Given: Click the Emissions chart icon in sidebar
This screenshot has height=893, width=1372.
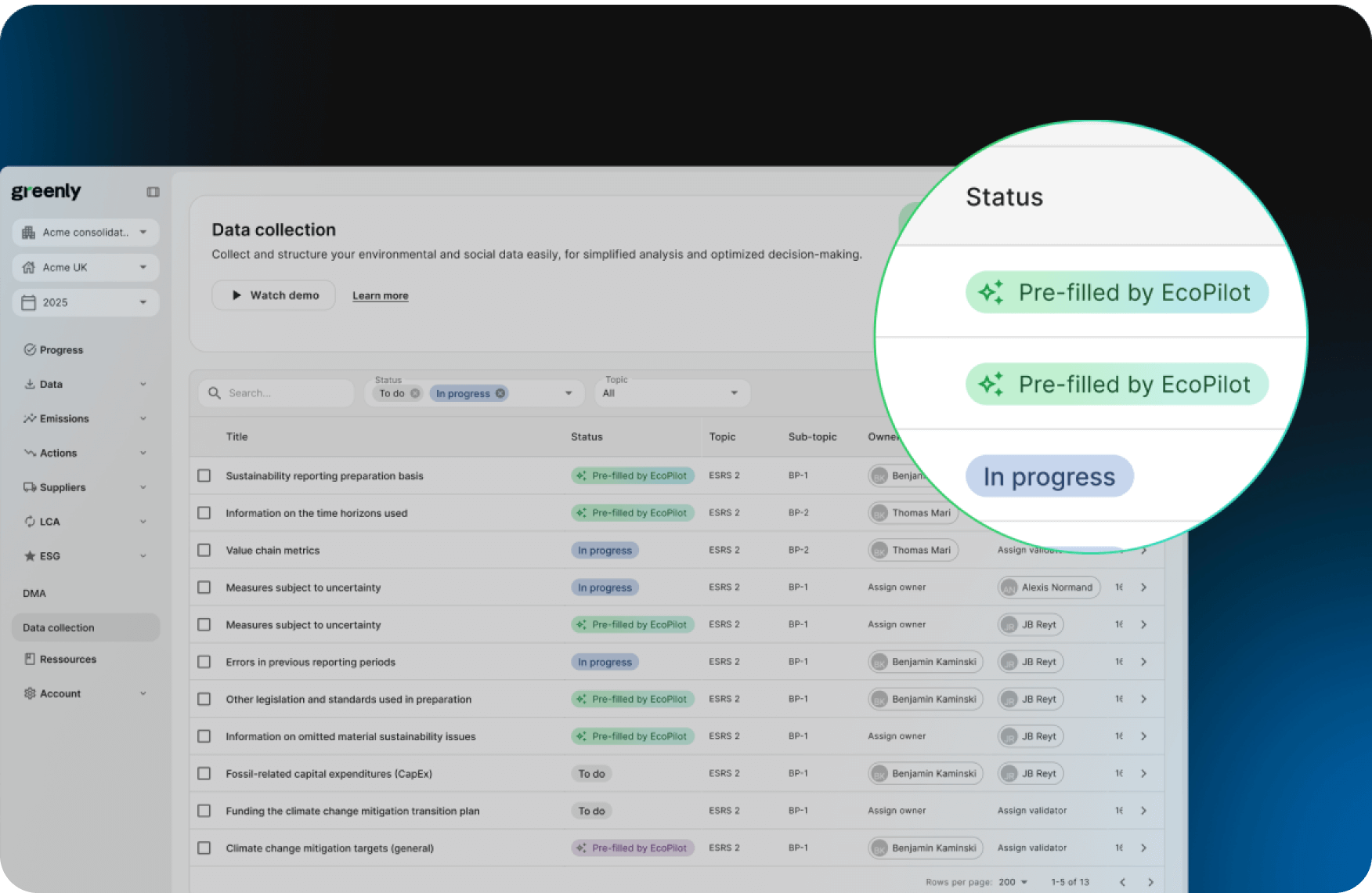Looking at the screenshot, I should click(x=30, y=418).
